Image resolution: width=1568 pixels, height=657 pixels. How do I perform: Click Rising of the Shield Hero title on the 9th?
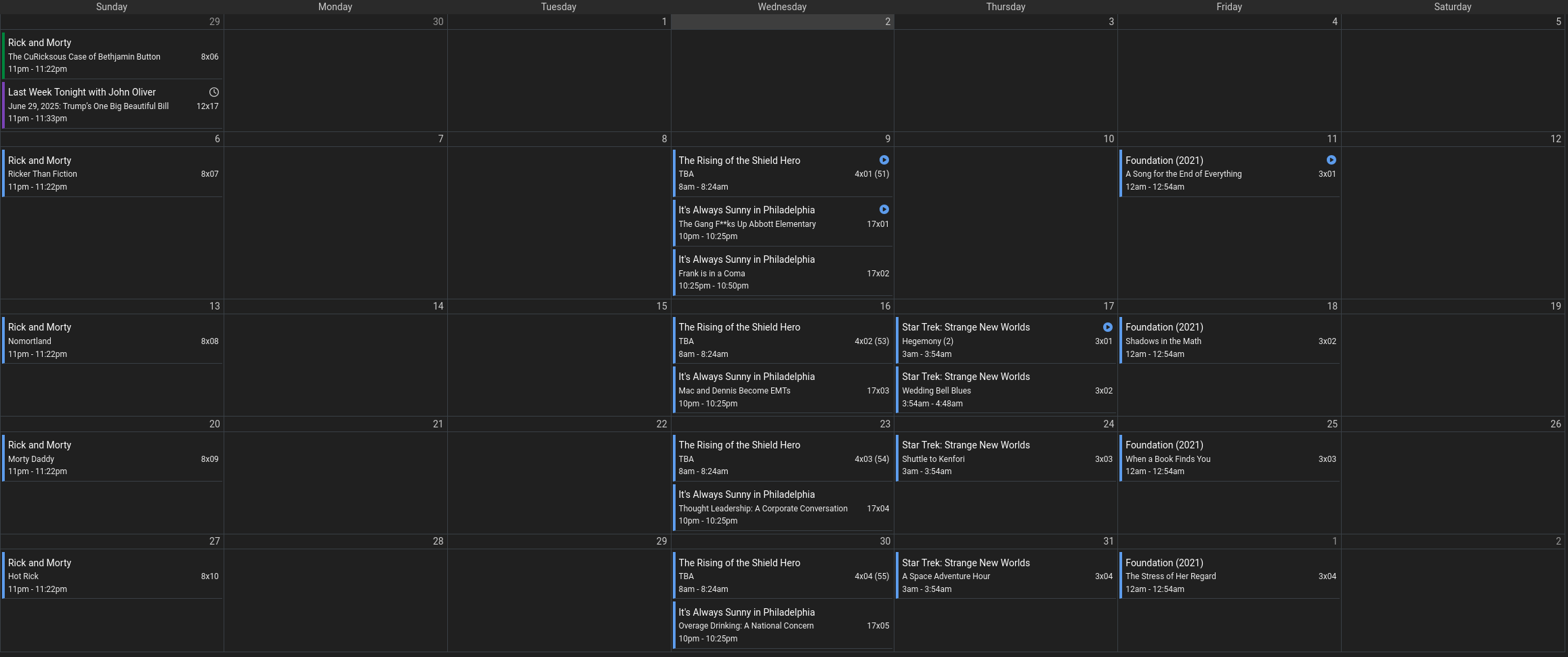pos(739,161)
